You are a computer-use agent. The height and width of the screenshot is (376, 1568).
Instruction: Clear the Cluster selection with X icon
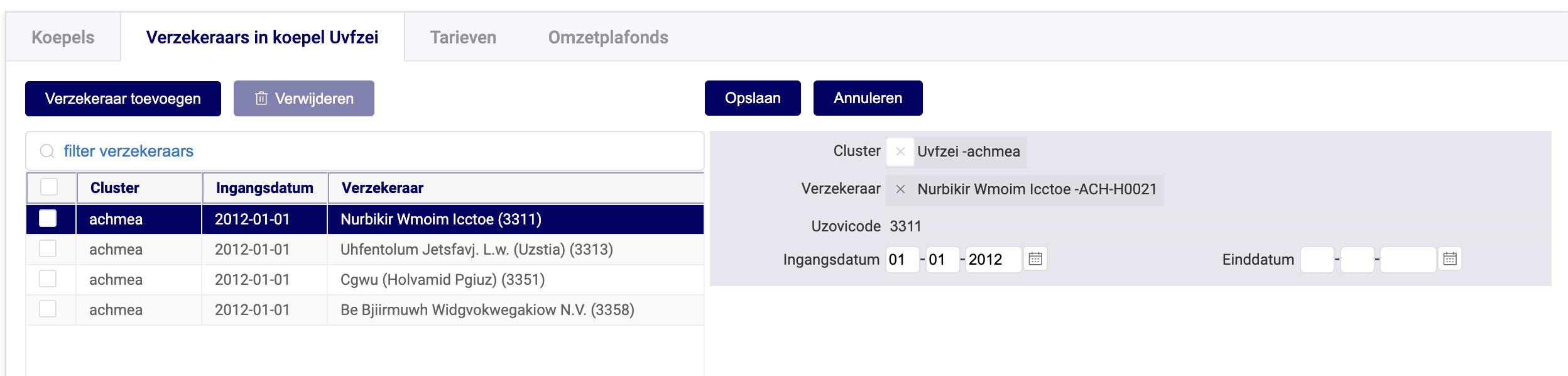(900, 152)
